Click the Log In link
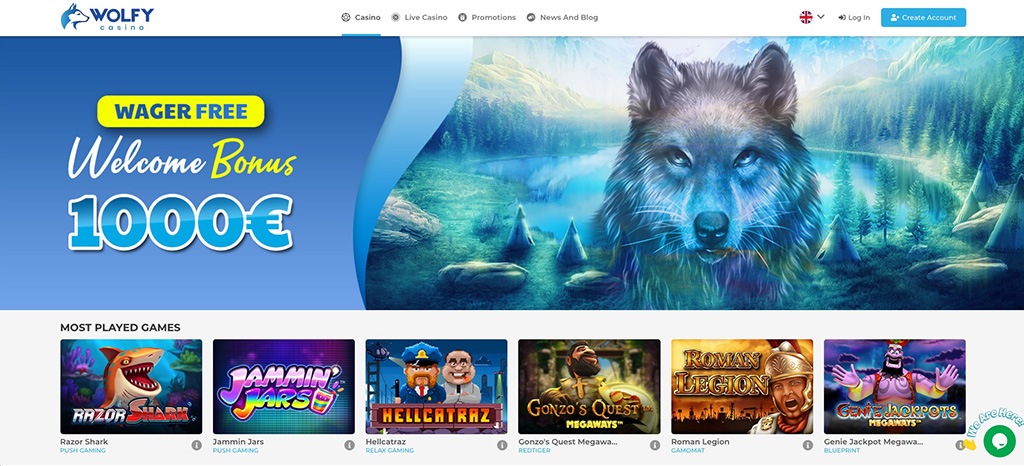The width and height of the screenshot is (1024, 466). (x=854, y=18)
